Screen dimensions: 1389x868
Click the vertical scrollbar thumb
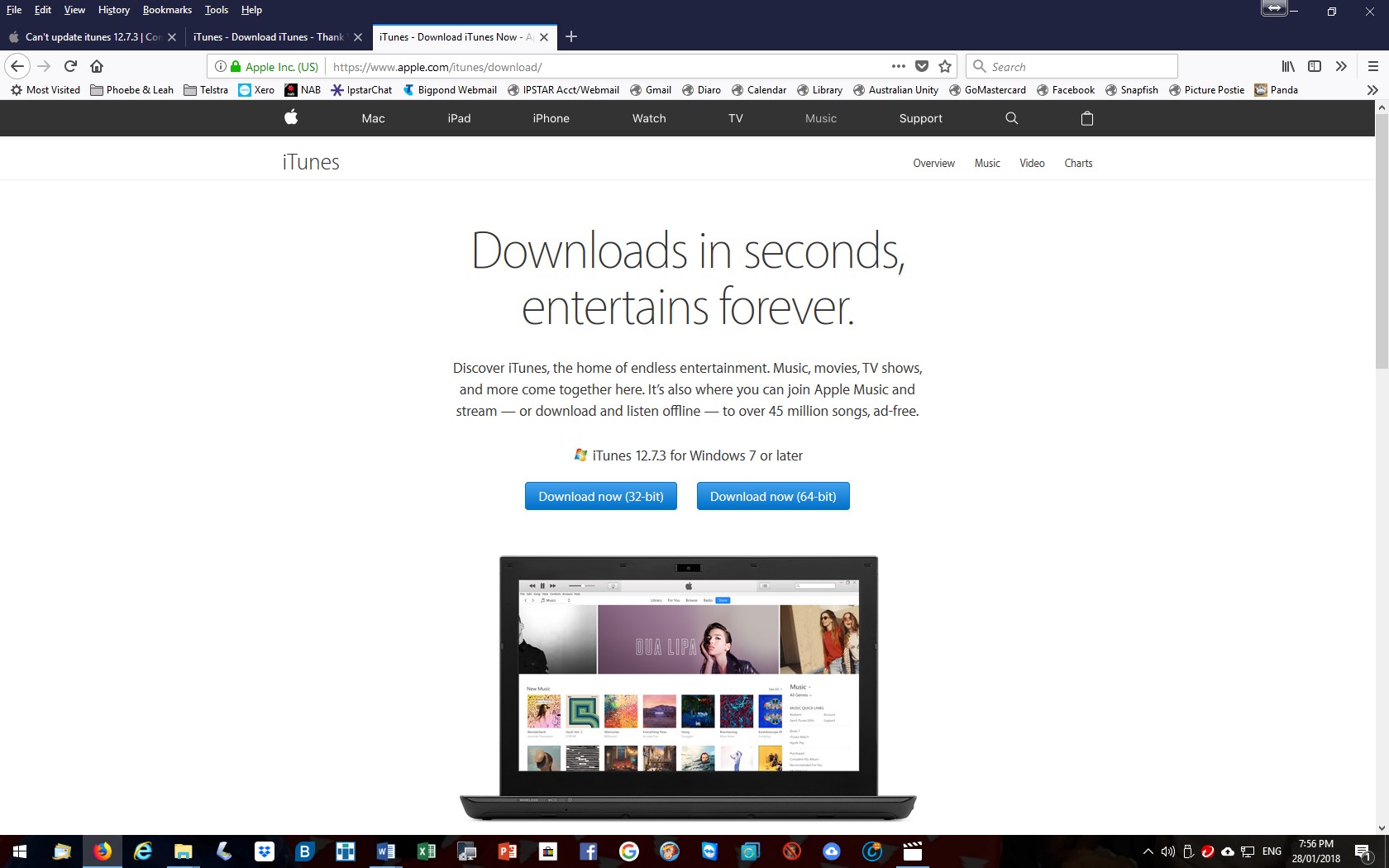pos(1382,241)
